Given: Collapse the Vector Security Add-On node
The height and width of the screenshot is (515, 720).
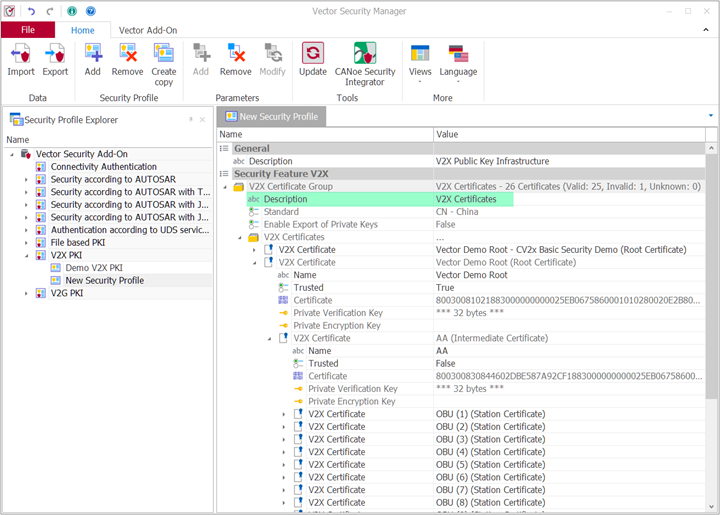Looking at the screenshot, I should [12, 154].
